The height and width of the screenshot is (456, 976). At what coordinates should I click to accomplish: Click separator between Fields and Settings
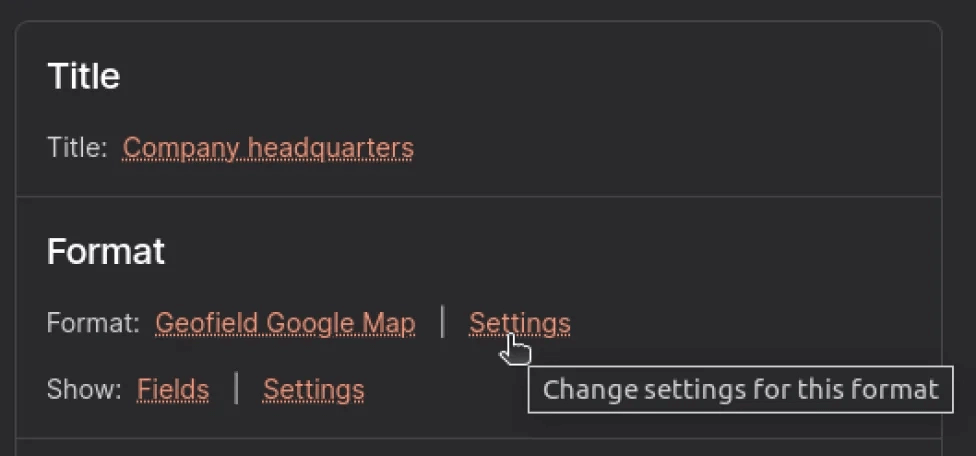236,388
